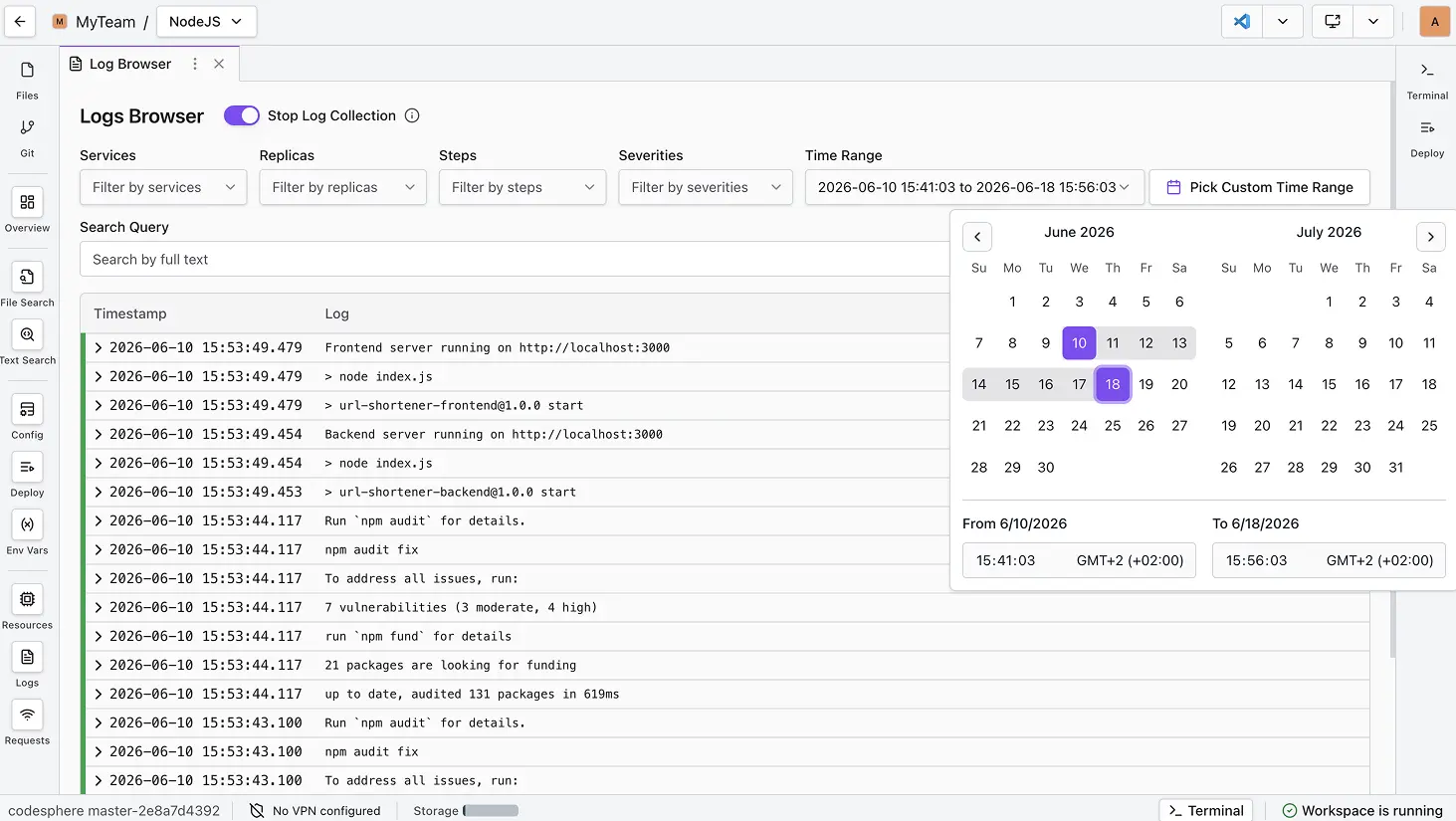The height and width of the screenshot is (821, 1456).
Task: Open the Filter by steps dropdown
Action: [x=522, y=187]
